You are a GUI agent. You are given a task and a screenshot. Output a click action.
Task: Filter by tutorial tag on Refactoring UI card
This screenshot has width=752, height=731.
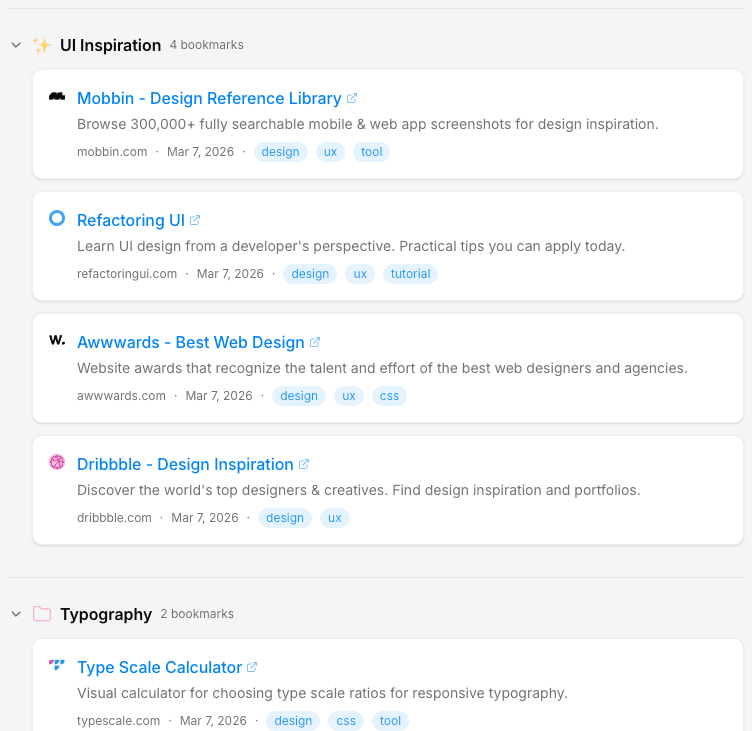411,274
